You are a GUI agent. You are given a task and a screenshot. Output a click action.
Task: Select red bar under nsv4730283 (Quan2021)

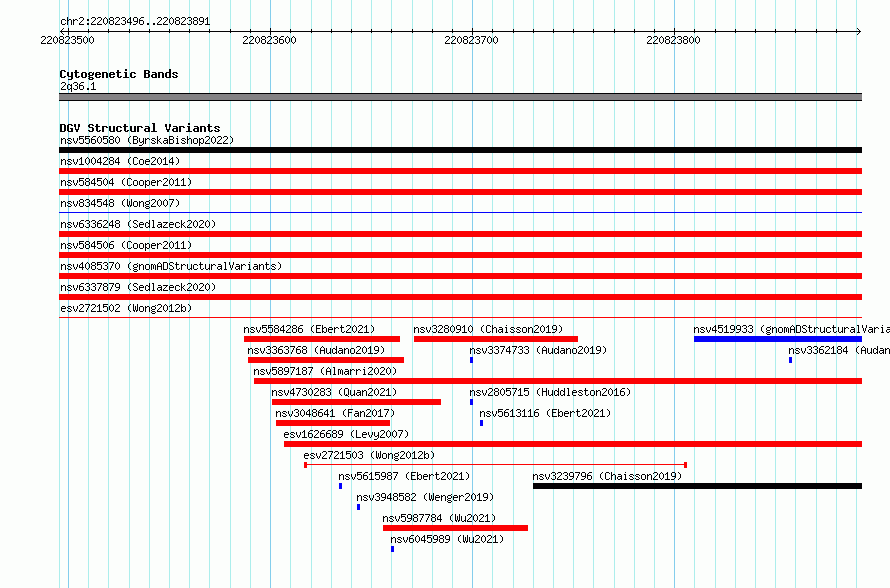point(356,402)
